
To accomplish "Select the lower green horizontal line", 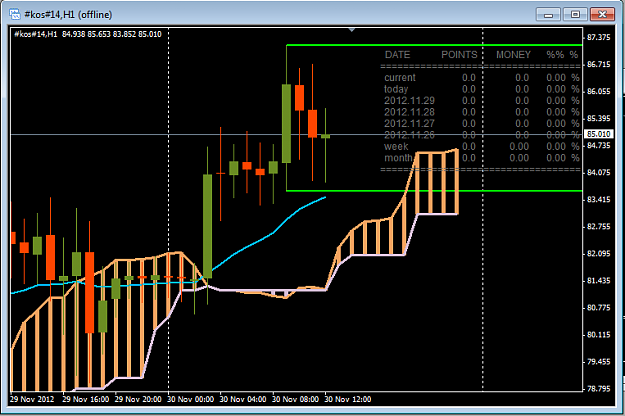I will tap(434, 191).
